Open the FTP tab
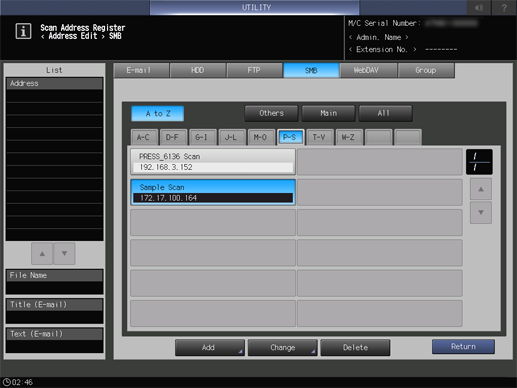The image size is (517, 388). point(254,70)
